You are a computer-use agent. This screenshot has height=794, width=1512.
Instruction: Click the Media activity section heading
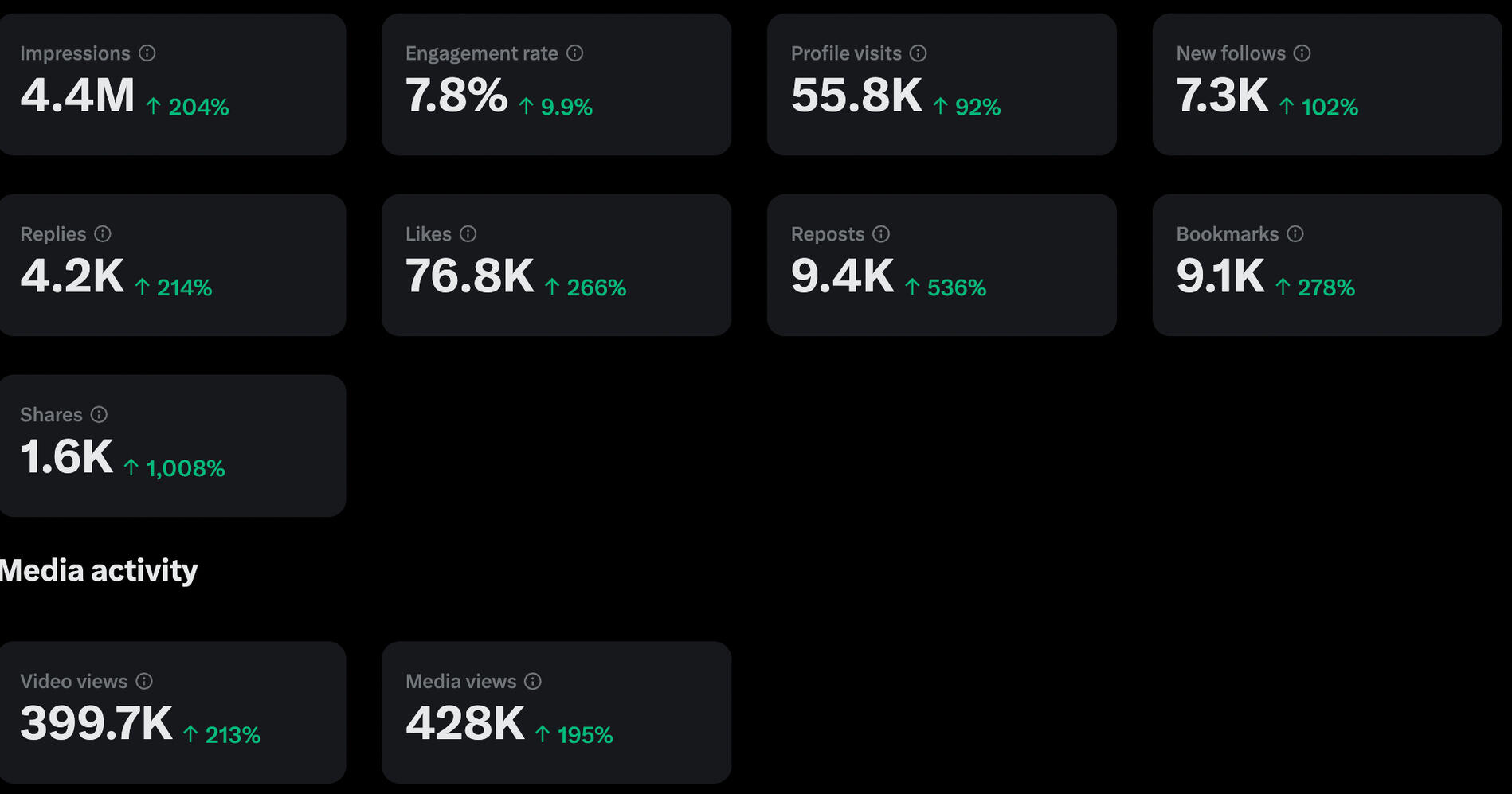pyautogui.click(x=99, y=570)
